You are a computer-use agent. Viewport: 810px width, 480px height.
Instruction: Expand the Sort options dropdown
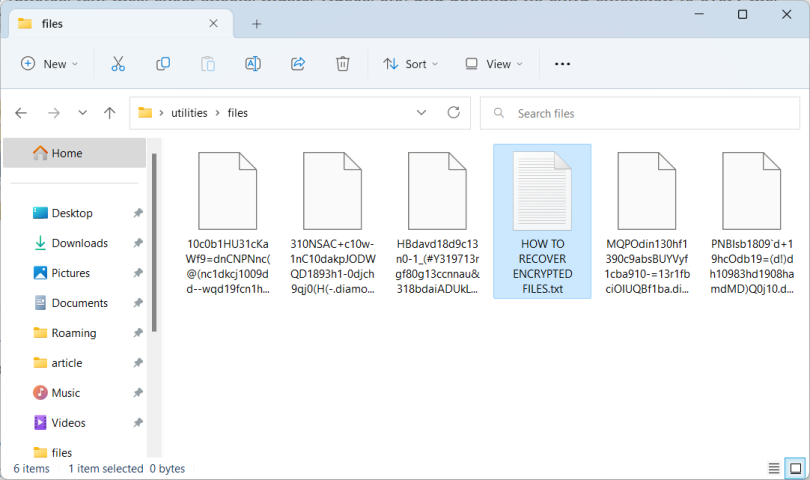click(x=411, y=64)
